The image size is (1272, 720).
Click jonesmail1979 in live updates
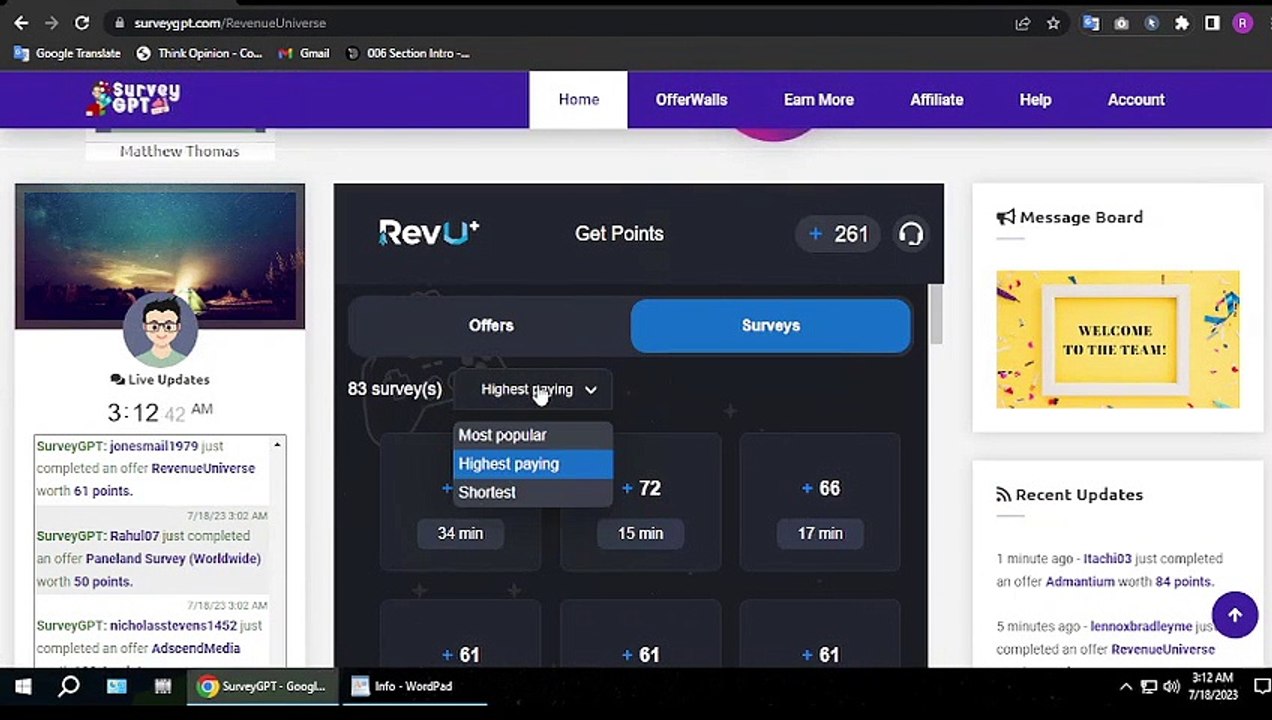(154, 446)
